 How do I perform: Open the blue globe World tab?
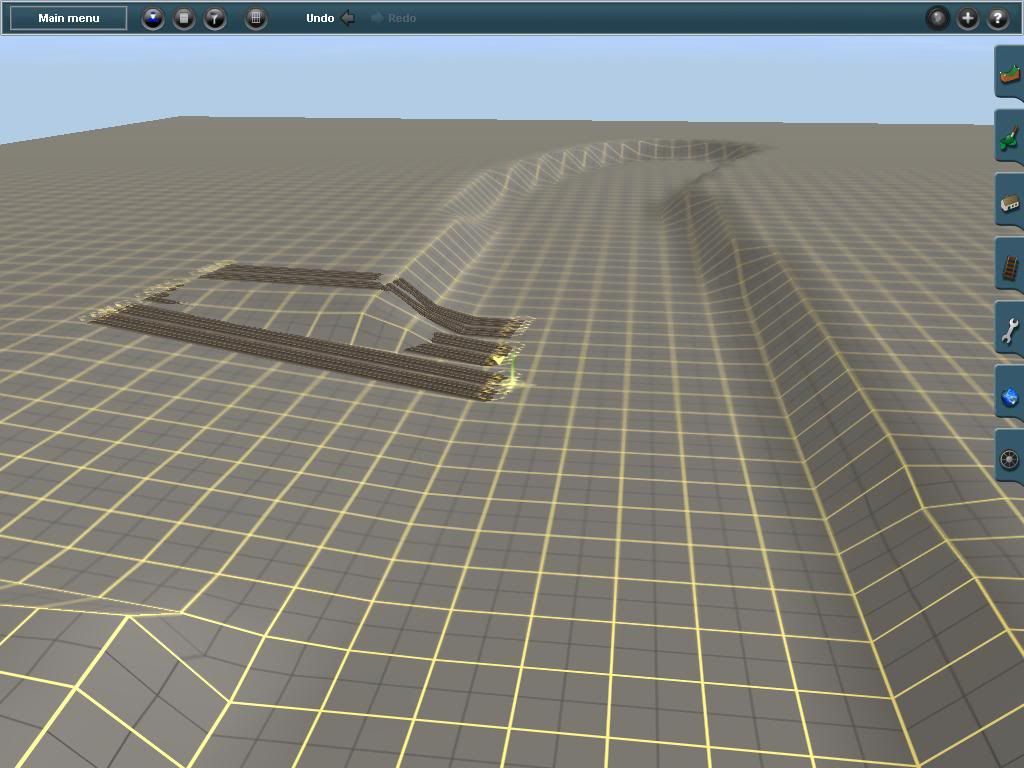(1010, 393)
